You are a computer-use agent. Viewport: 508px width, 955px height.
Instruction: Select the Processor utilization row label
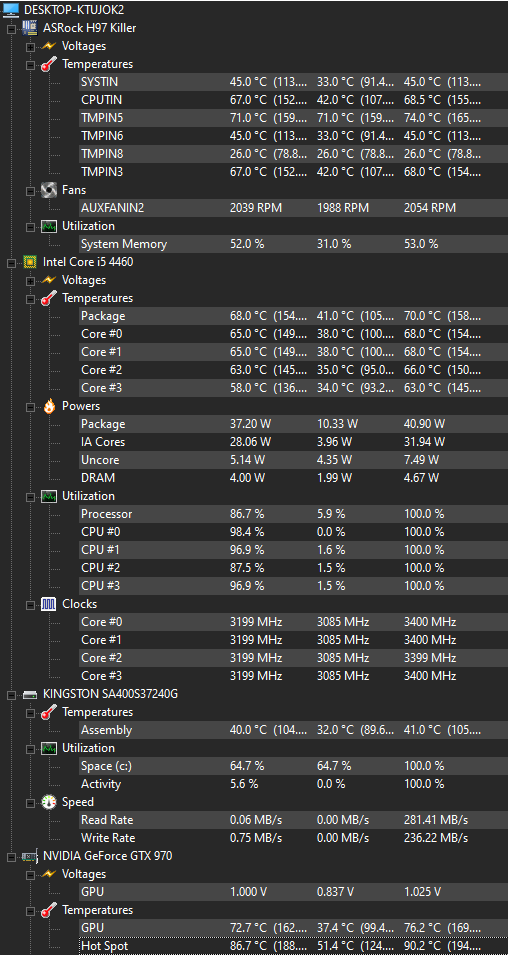[107, 514]
